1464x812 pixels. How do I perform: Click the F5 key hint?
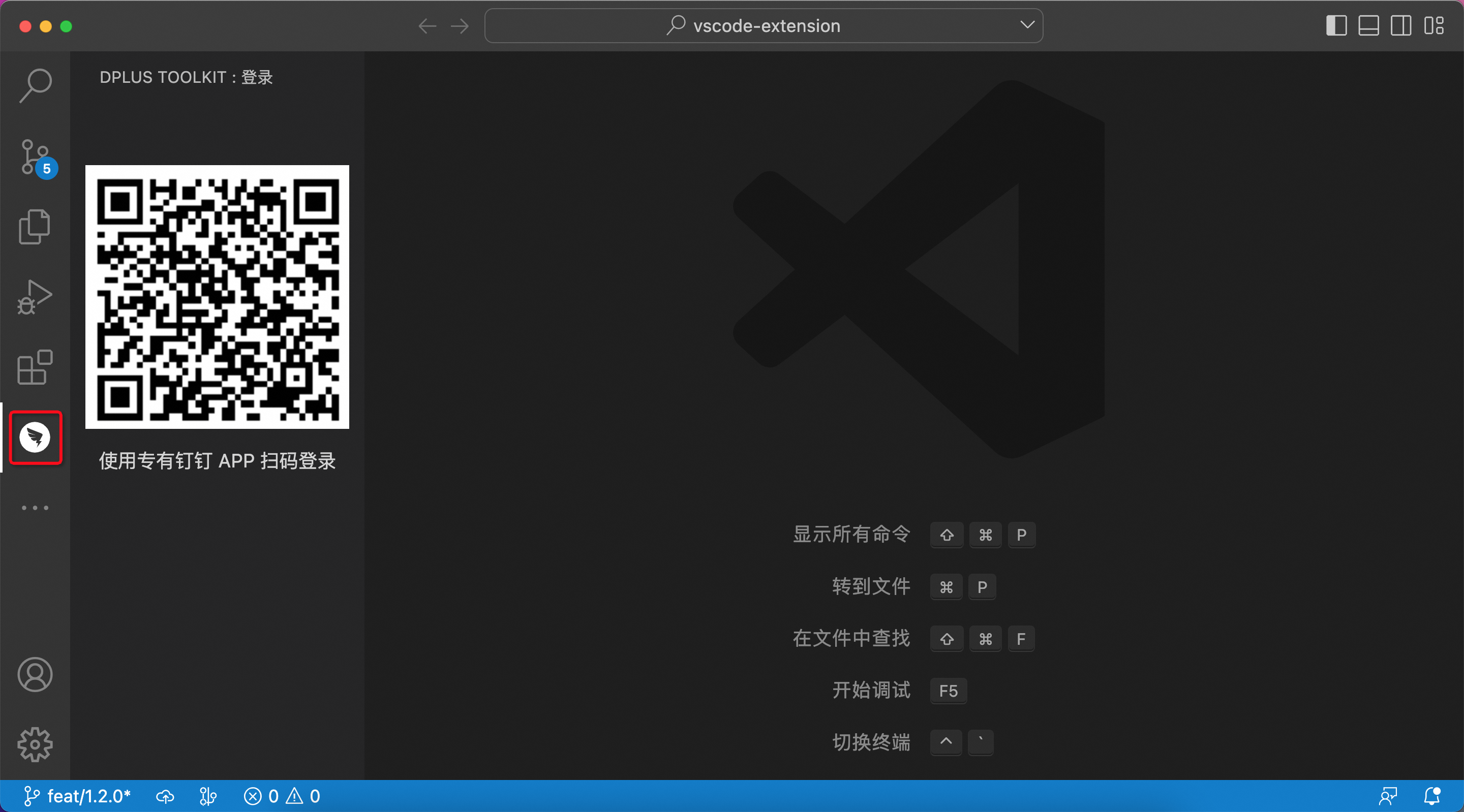[x=949, y=691]
